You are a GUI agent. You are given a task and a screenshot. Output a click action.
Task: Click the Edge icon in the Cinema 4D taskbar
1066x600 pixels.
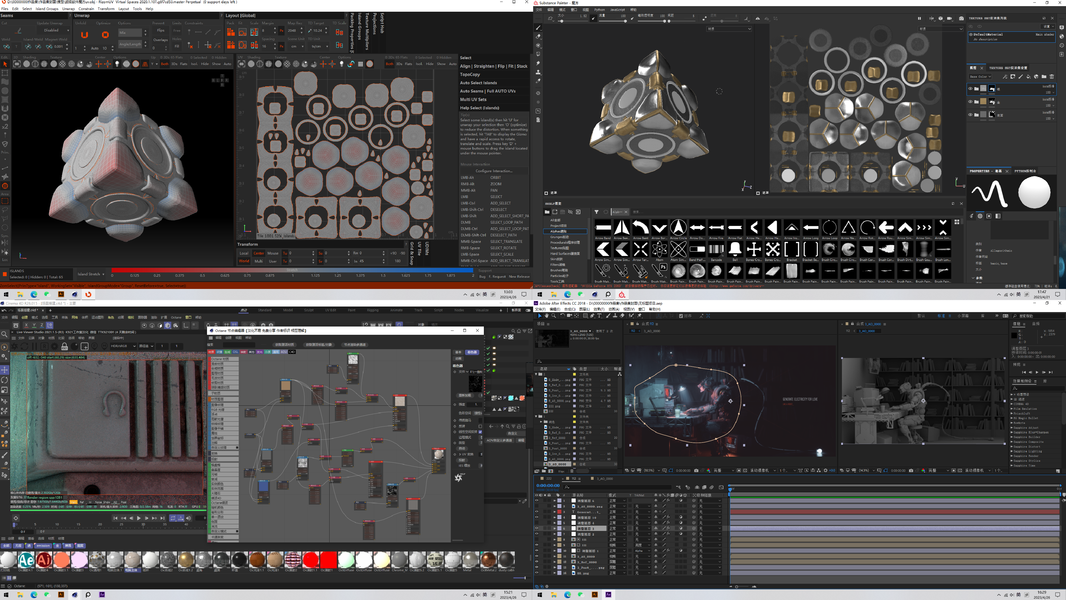click(33, 595)
